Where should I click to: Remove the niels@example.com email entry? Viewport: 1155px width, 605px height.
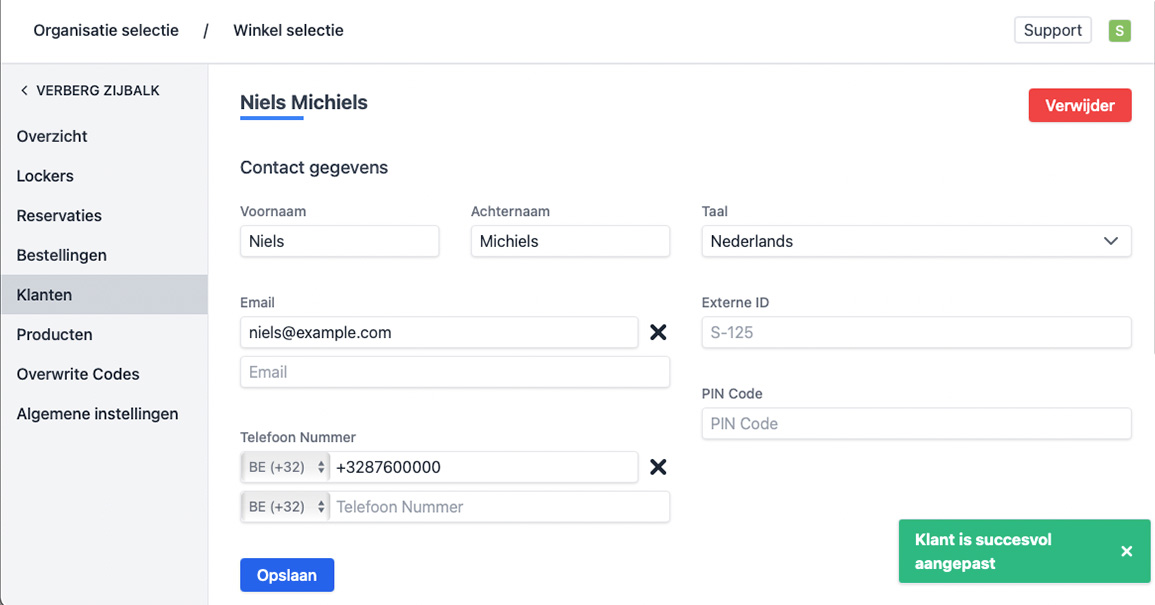coord(658,332)
